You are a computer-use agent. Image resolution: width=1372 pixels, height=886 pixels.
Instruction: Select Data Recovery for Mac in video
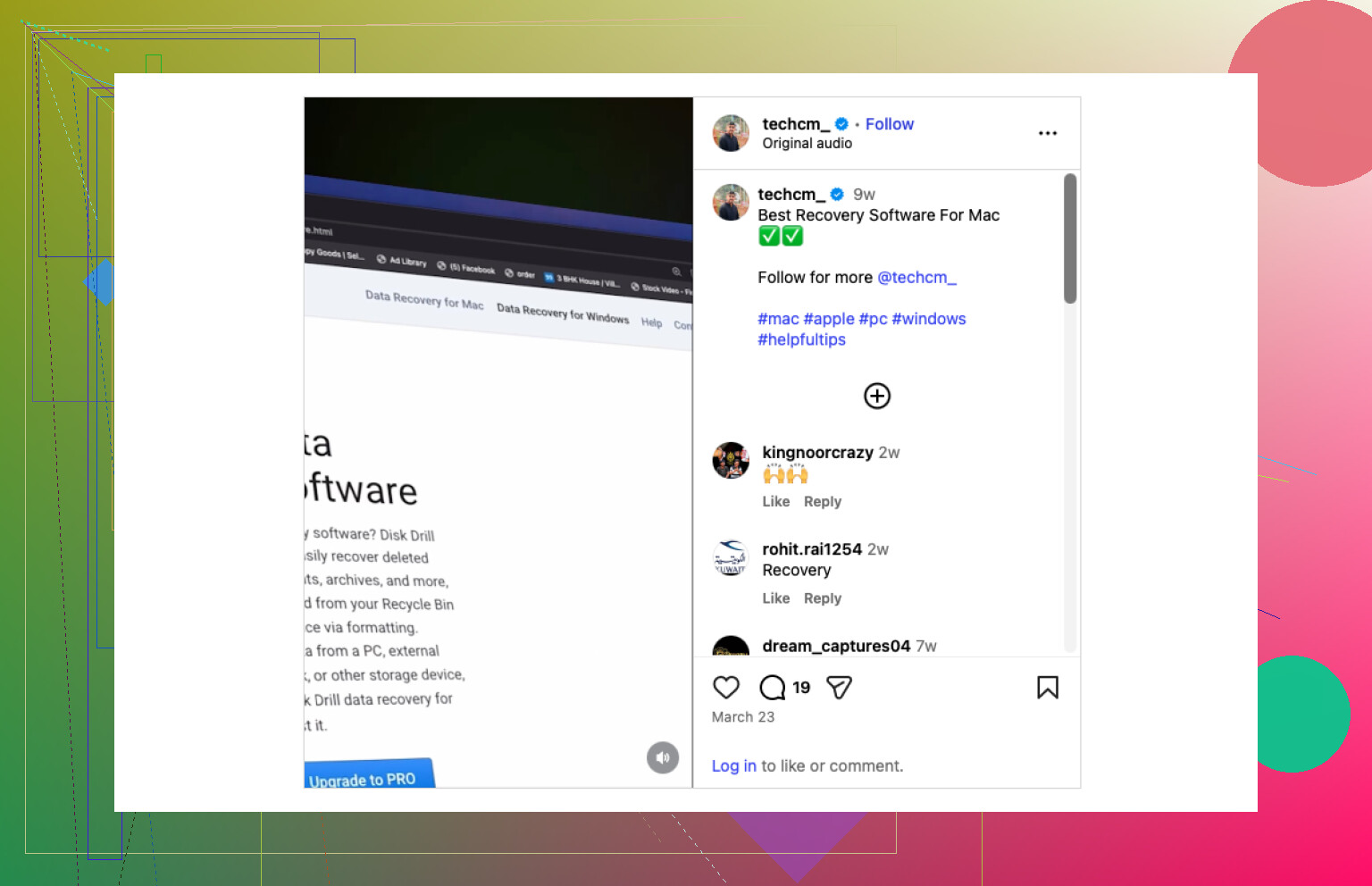pos(424,299)
